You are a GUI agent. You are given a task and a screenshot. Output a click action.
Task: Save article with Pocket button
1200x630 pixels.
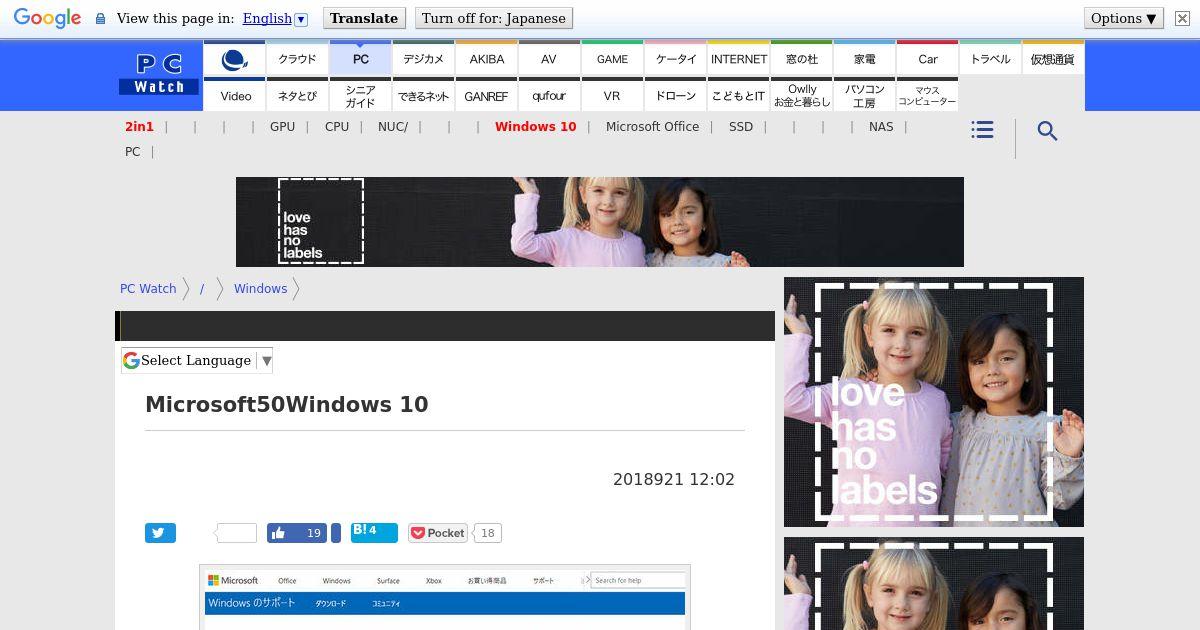438,533
